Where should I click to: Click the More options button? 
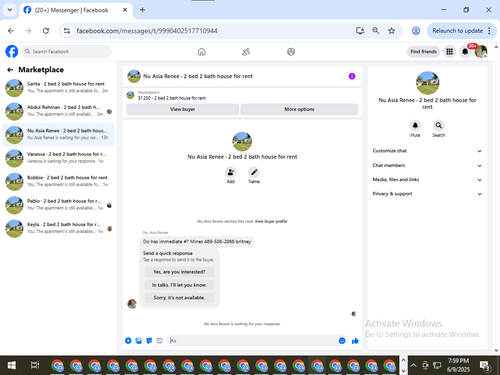299,109
